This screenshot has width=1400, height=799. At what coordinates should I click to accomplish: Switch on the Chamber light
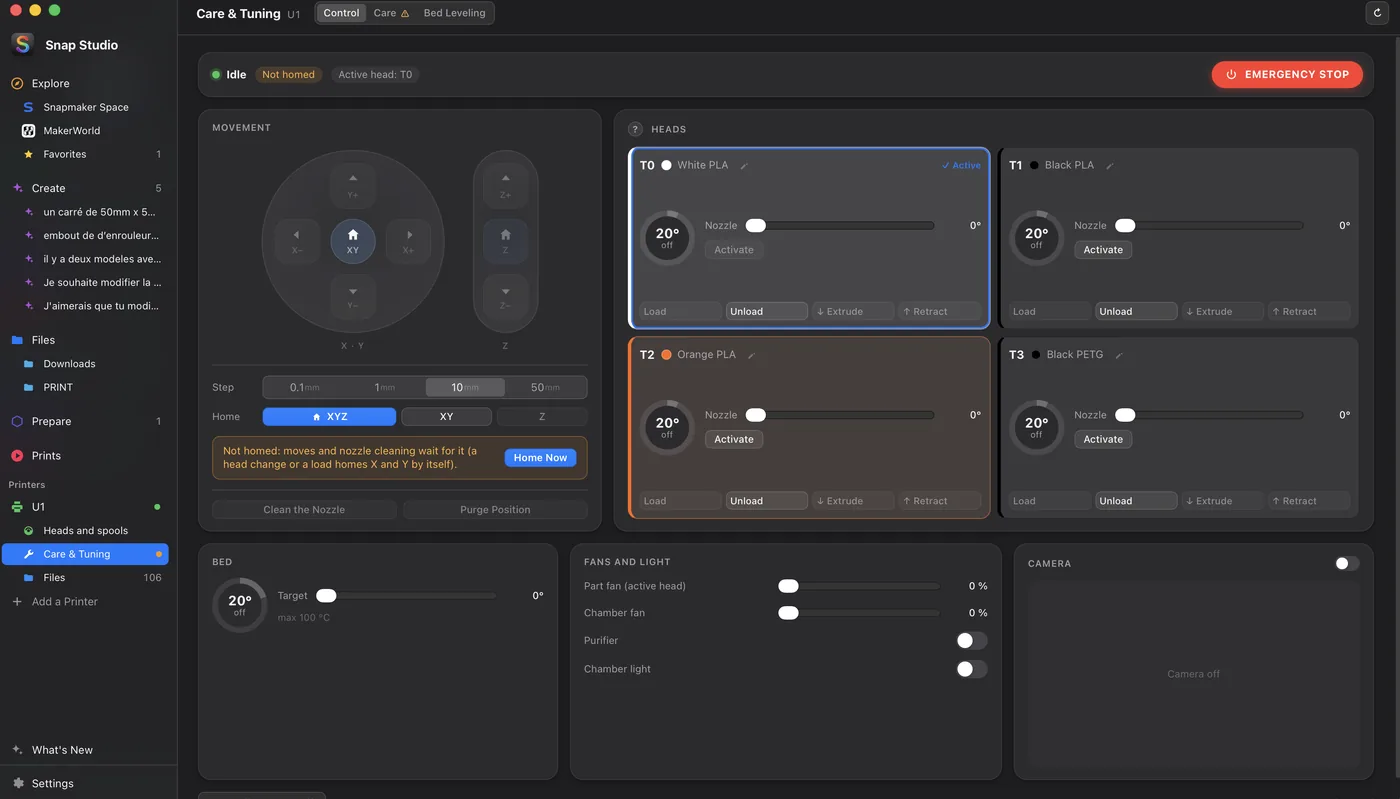click(971, 669)
